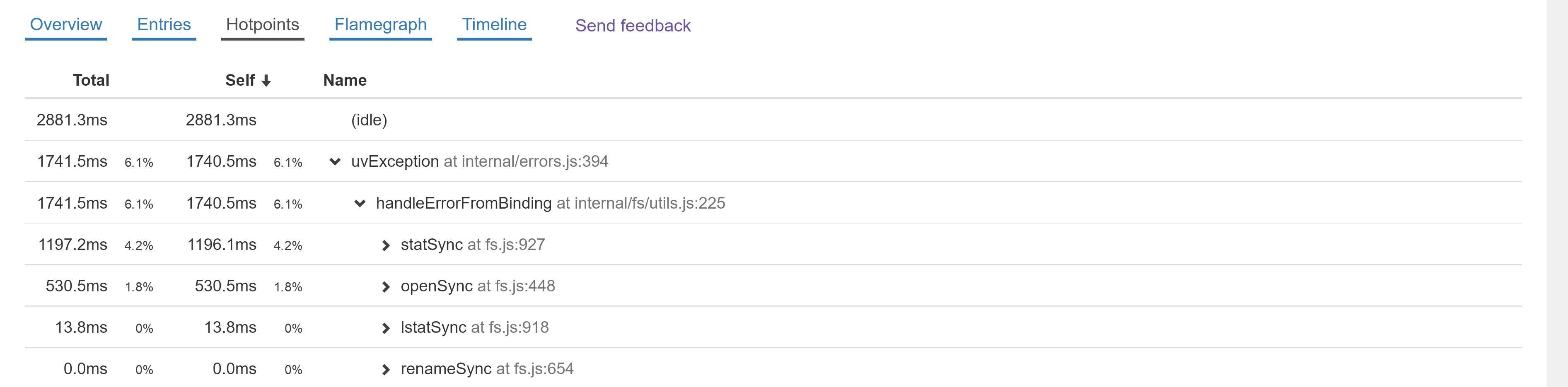Open the Flamegraph tab

[x=380, y=25]
